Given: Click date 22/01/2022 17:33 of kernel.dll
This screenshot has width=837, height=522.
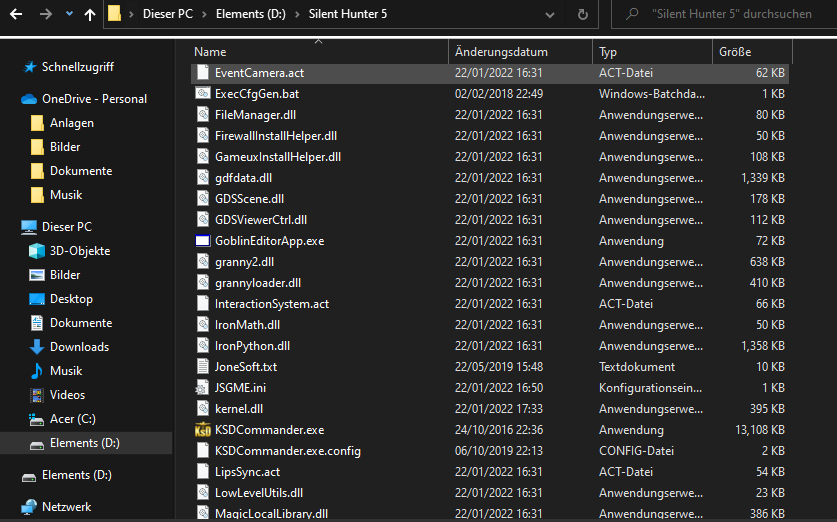Looking at the screenshot, I should [x=499, y=409].
